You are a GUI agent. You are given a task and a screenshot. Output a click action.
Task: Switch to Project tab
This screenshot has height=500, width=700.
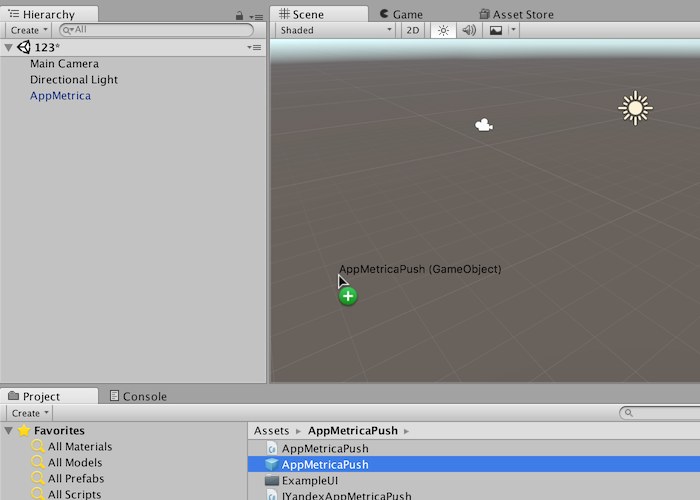(48, 396)
